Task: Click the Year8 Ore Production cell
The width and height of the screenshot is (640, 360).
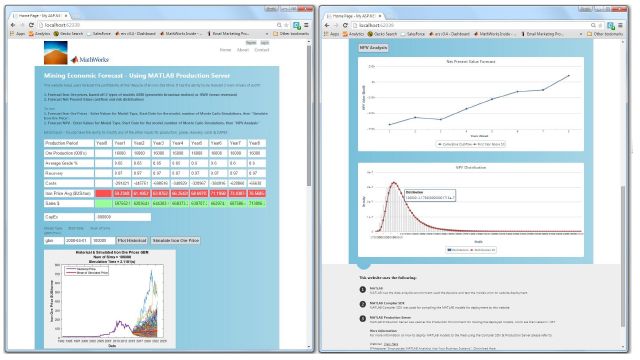Action: point(257,153)
